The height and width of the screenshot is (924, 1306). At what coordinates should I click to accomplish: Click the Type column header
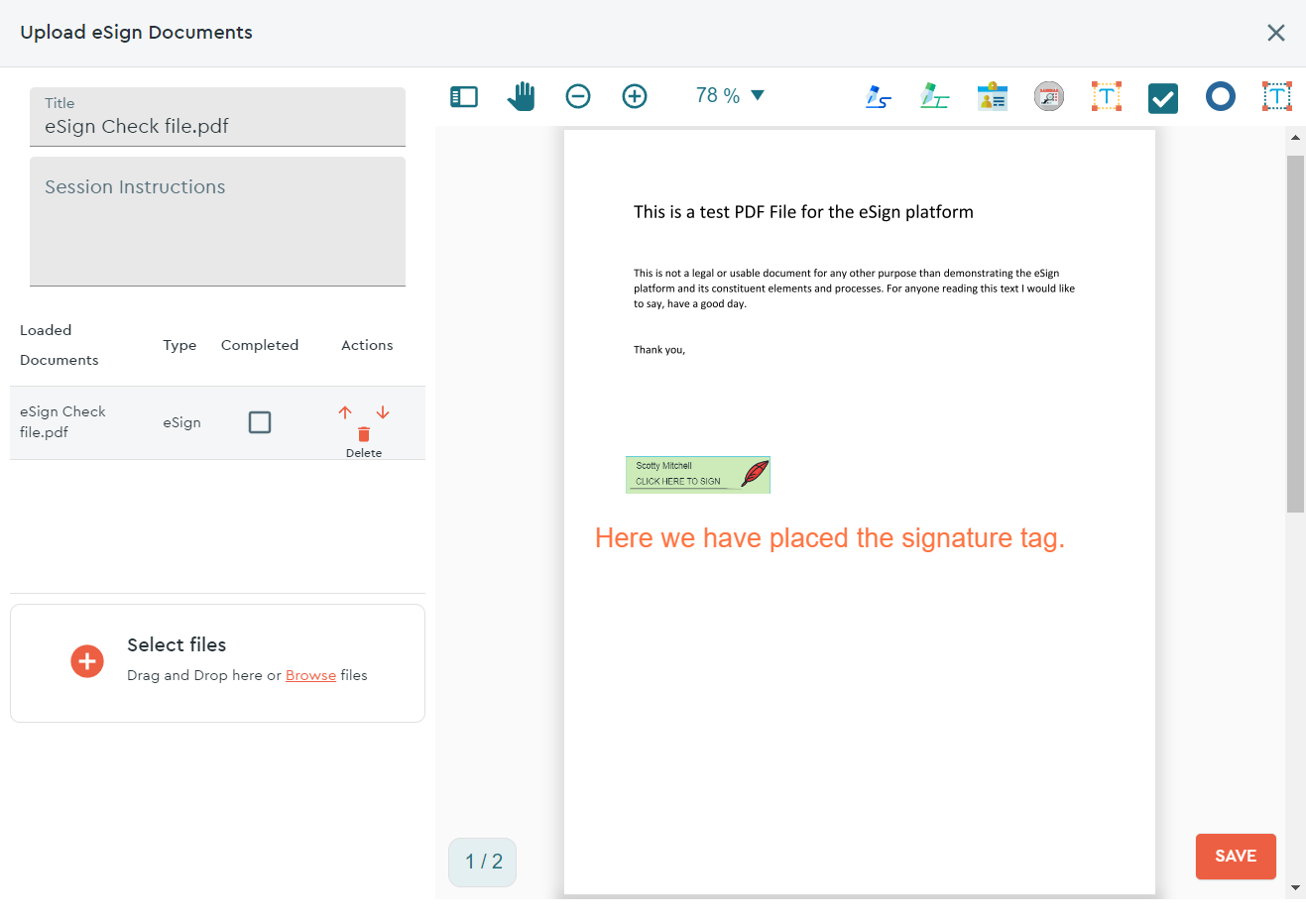click(179, 345)
